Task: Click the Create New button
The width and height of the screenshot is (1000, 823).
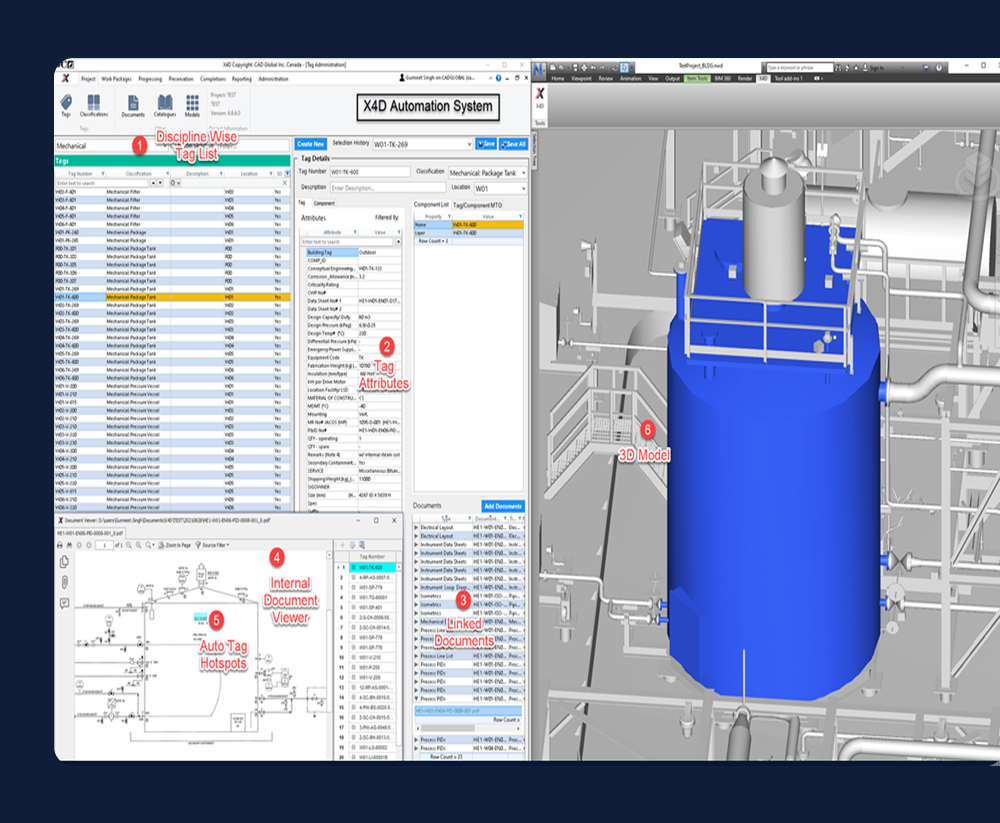Action: coord(311,144)
